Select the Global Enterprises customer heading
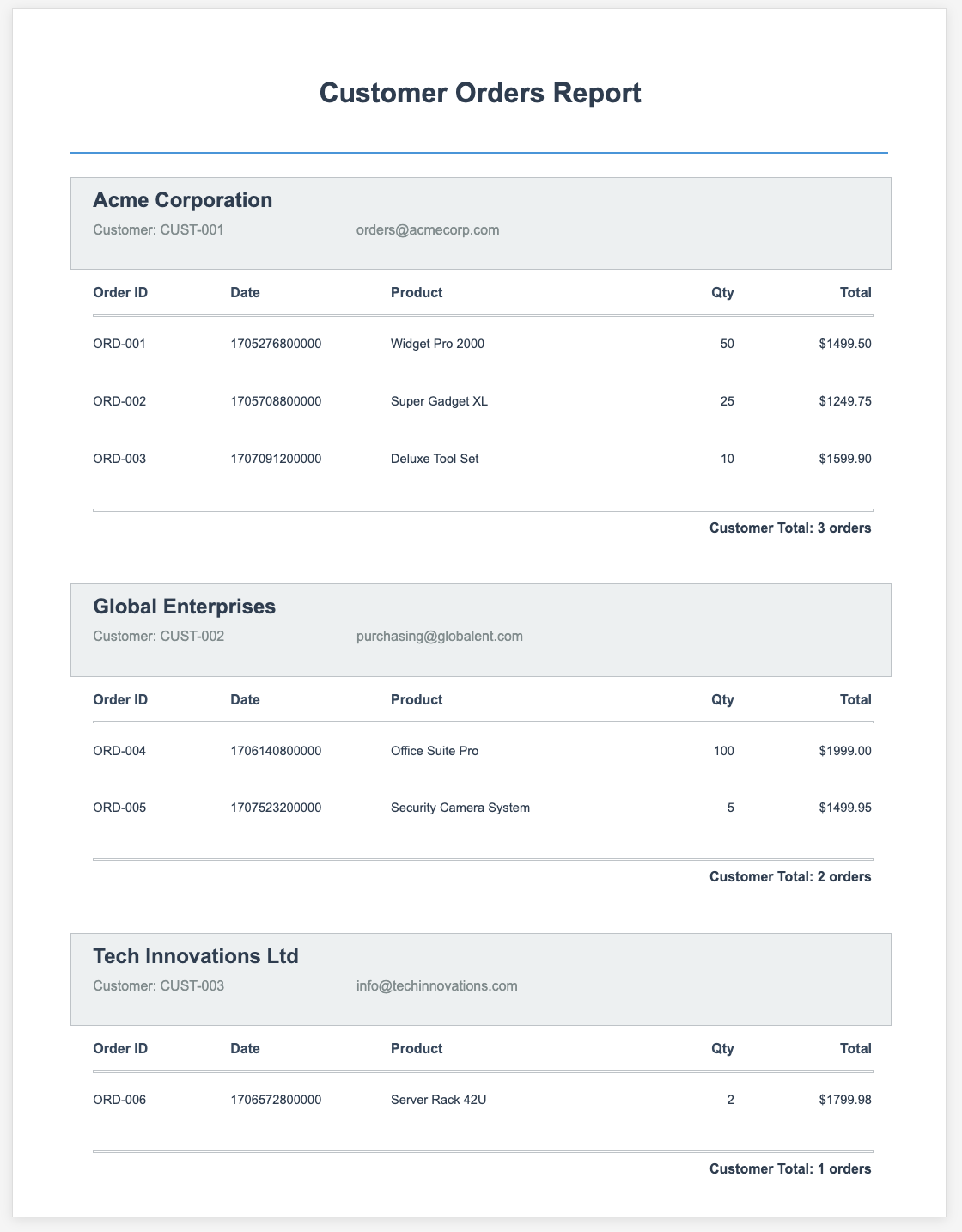The width and height of the screenshot is (962, 1232). (184, 607)
